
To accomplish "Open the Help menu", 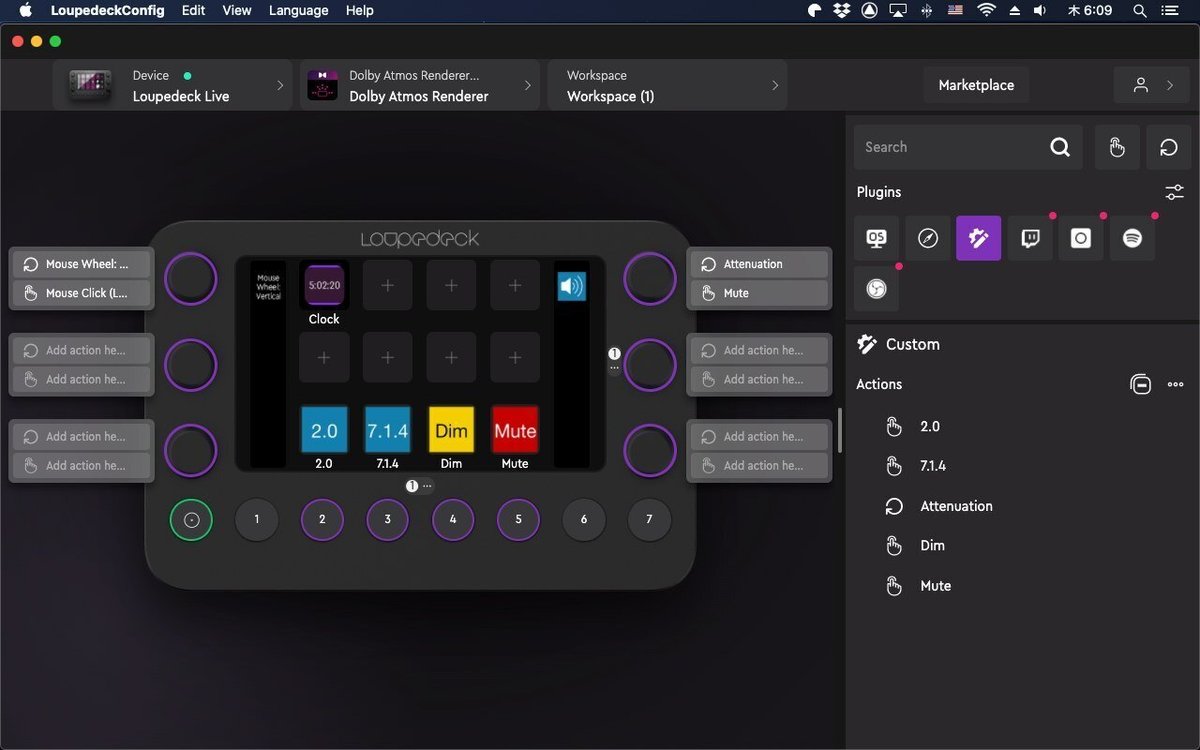I will coord(360,10).
